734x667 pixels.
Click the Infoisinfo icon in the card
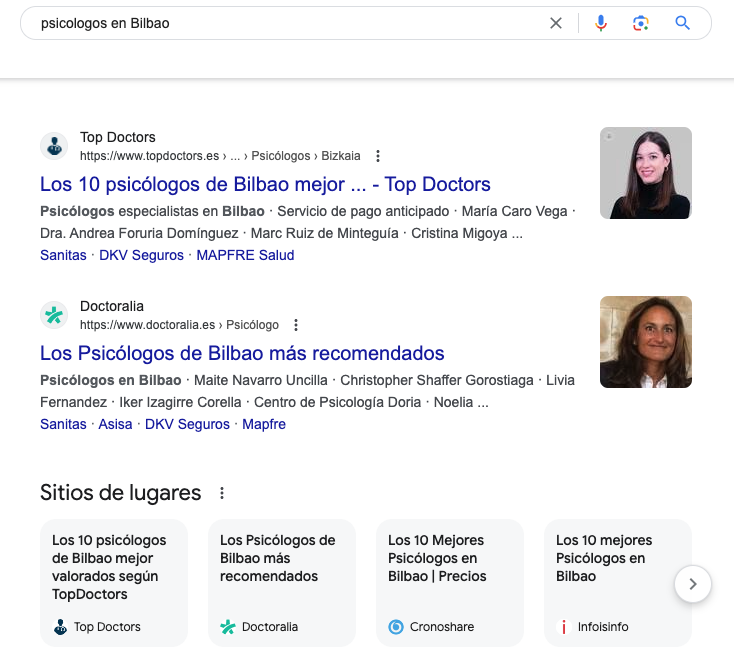click(564, 627)
